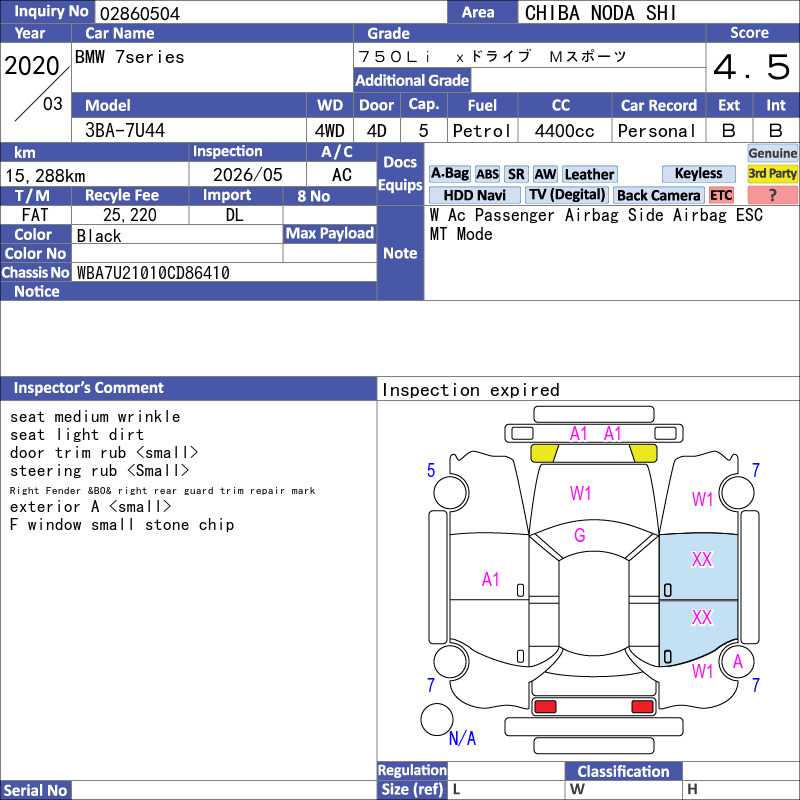Click the A-Bag equipment badge
The height and width of the screenshot is (800, 800).
click(x=449, y=174)
